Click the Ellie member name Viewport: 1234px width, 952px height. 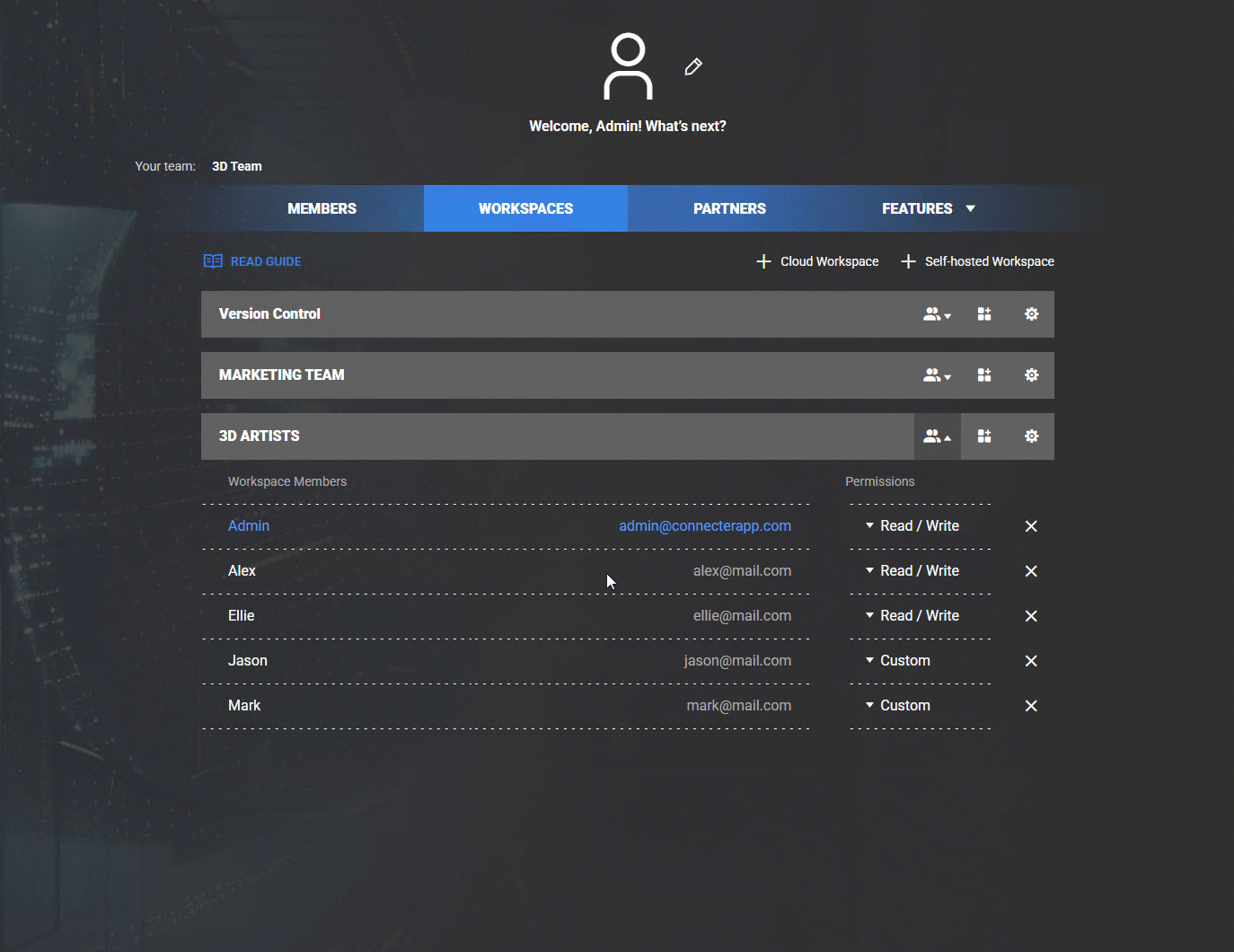pyautogui.click(x=241, y=616)
